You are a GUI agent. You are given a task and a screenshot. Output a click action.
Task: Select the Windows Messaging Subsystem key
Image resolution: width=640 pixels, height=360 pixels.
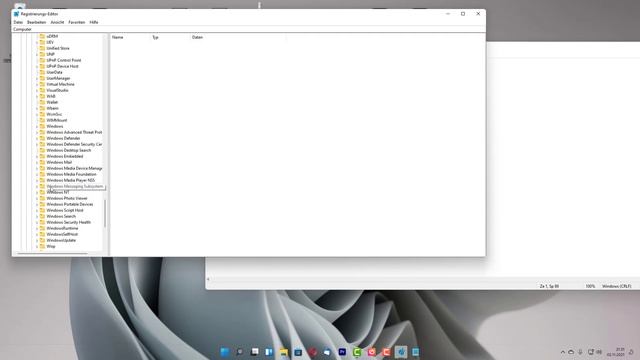(75, 187)
